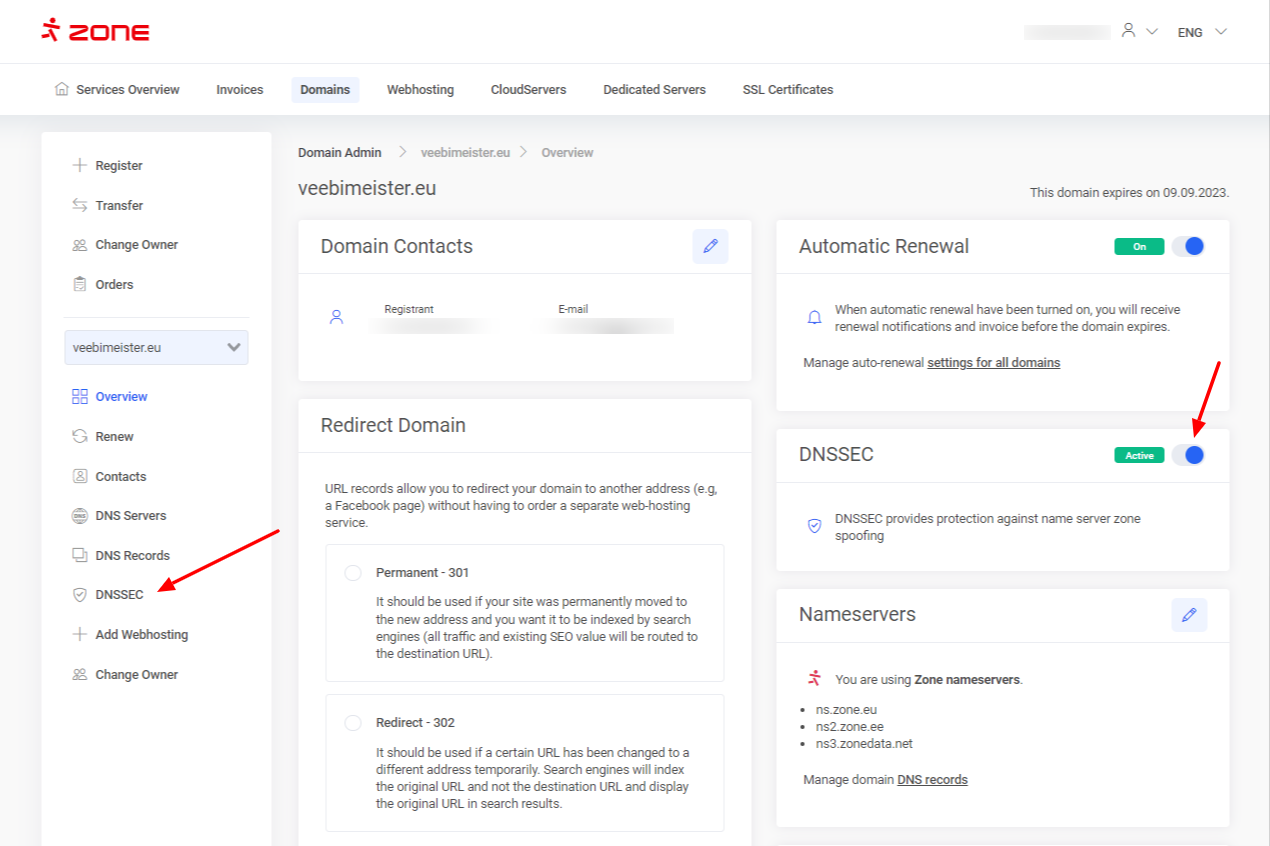Viewport: 1270px width, 846px height.
Task: Click the pencil icon in Domain Contacts
Action: 710,246
